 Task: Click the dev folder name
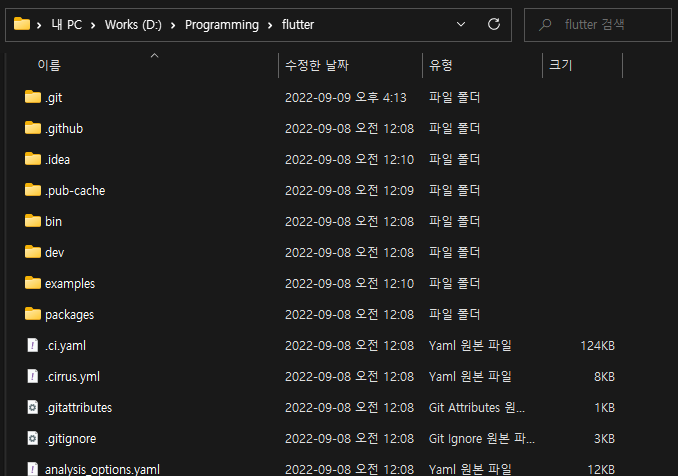click(54, 252)
